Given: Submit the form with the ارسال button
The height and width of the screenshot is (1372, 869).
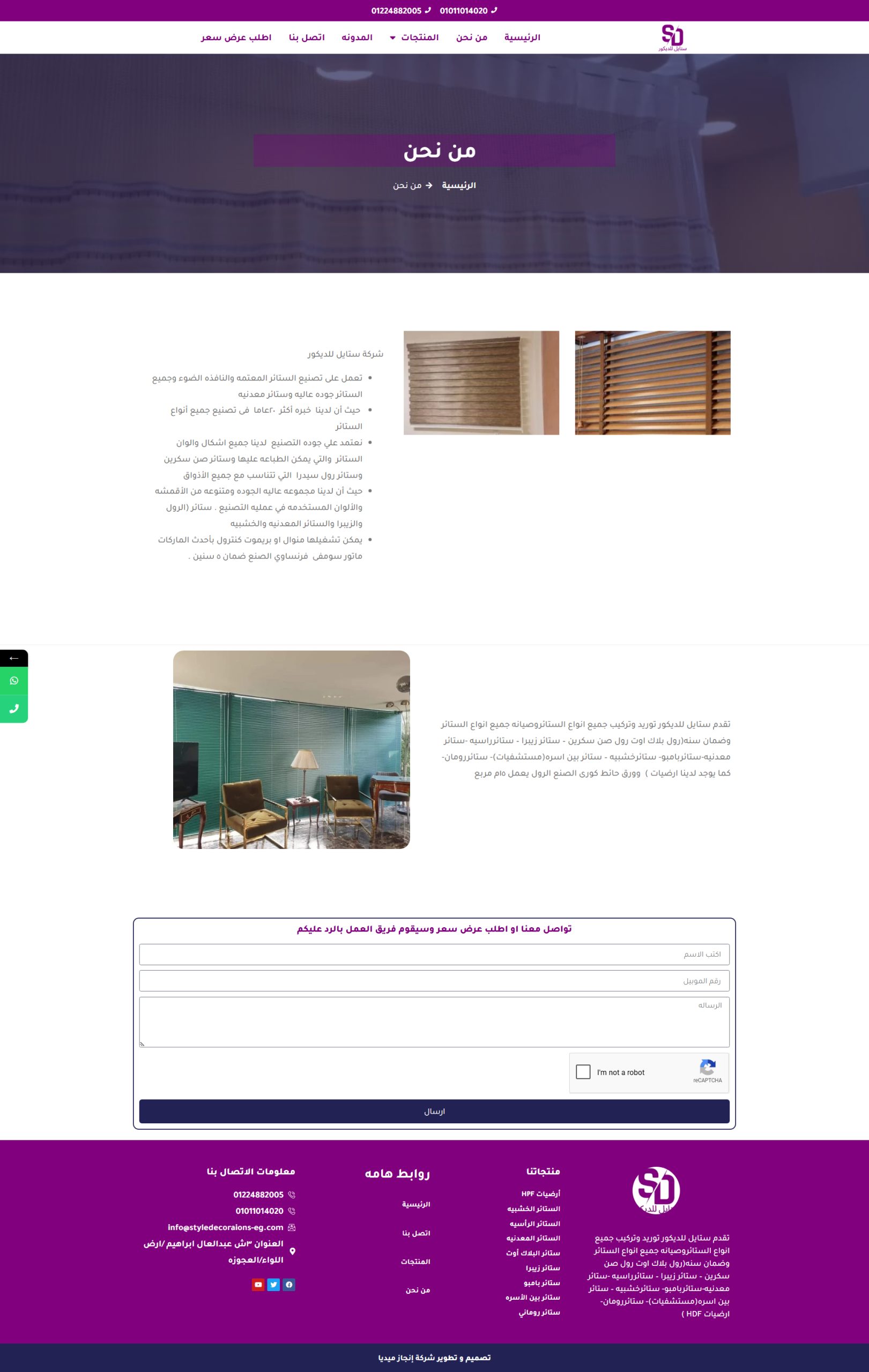Looking at the screenshot, I should pos(434,1111).
